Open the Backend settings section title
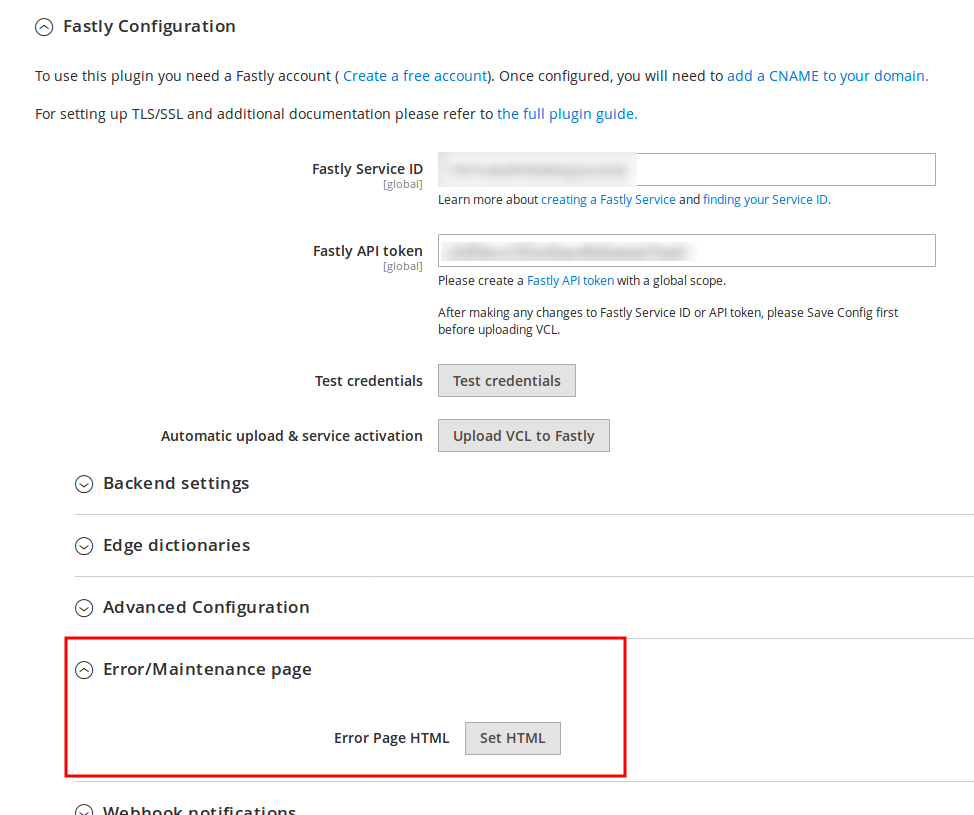 pos(176,484)
